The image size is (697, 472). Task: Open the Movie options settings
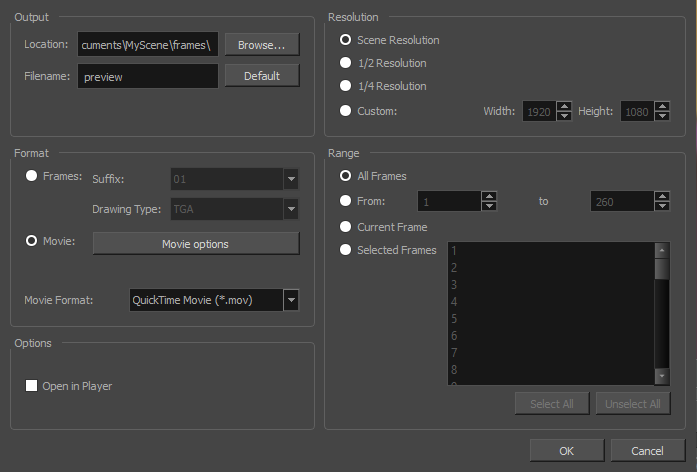195,244
